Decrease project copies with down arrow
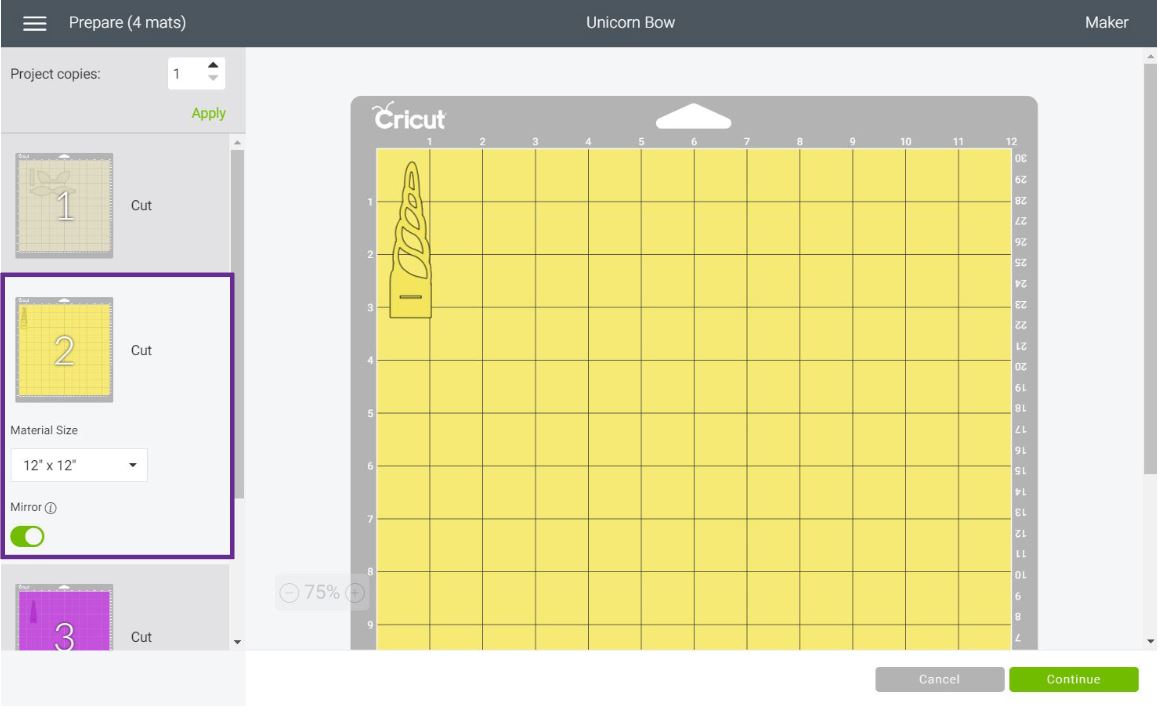 coord(213,78)
